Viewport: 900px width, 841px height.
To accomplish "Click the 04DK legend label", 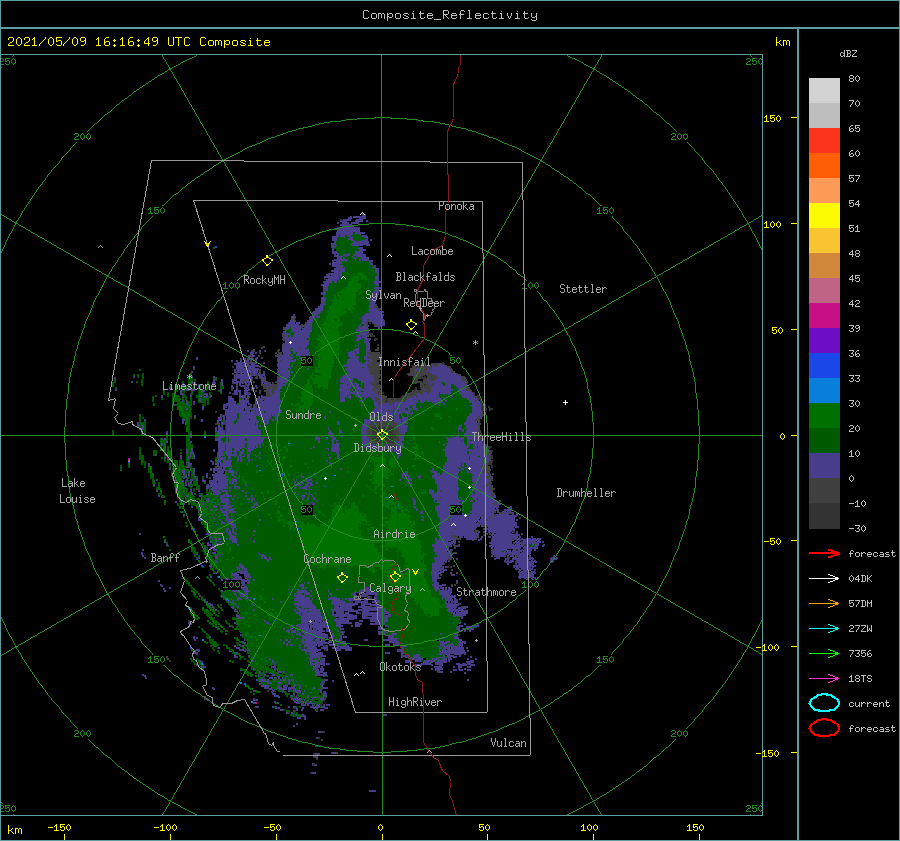I will point(860,578).
